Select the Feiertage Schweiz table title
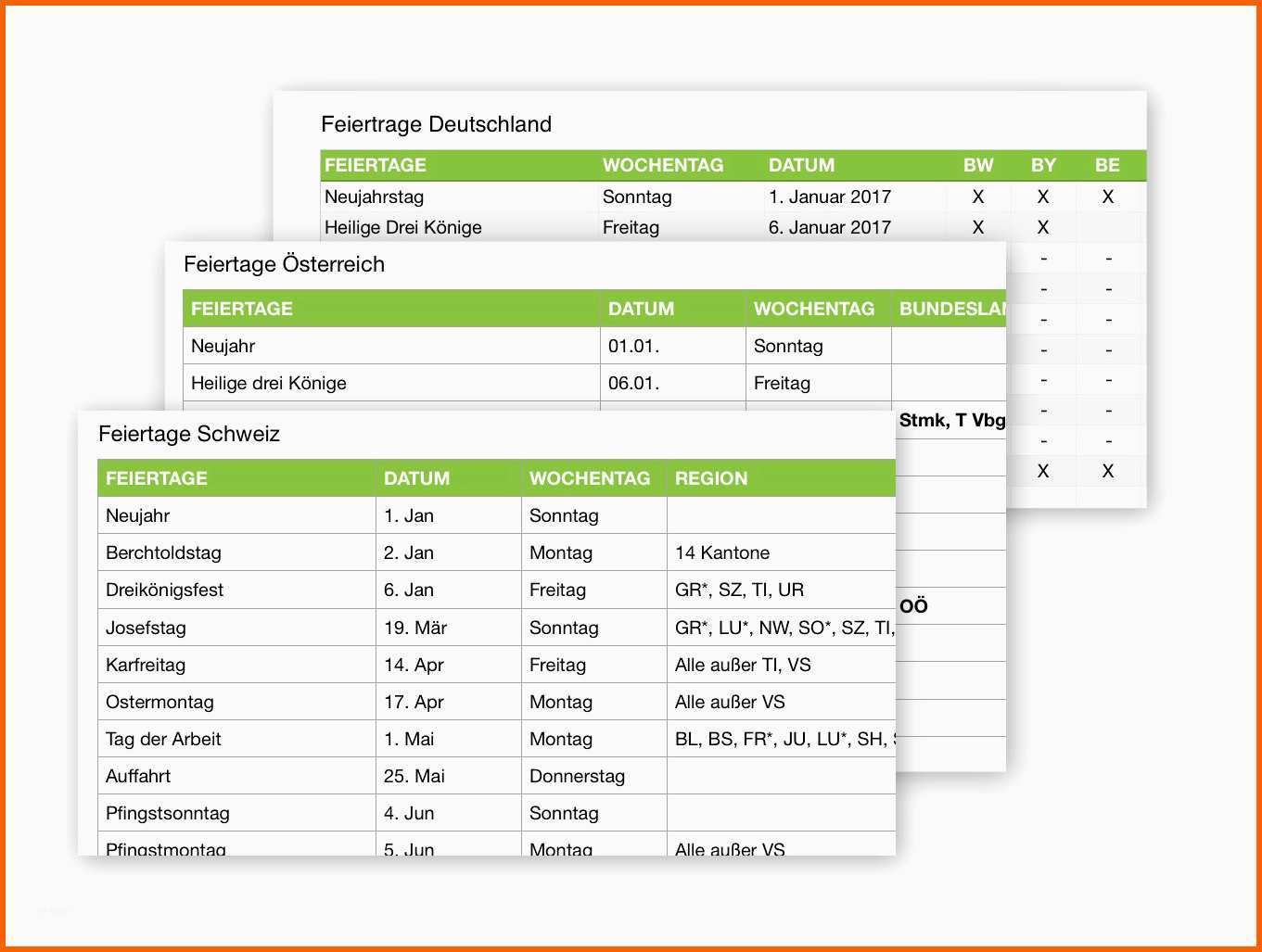The height and width of the screenshot is (952, 1262). [x=189, y=434]
